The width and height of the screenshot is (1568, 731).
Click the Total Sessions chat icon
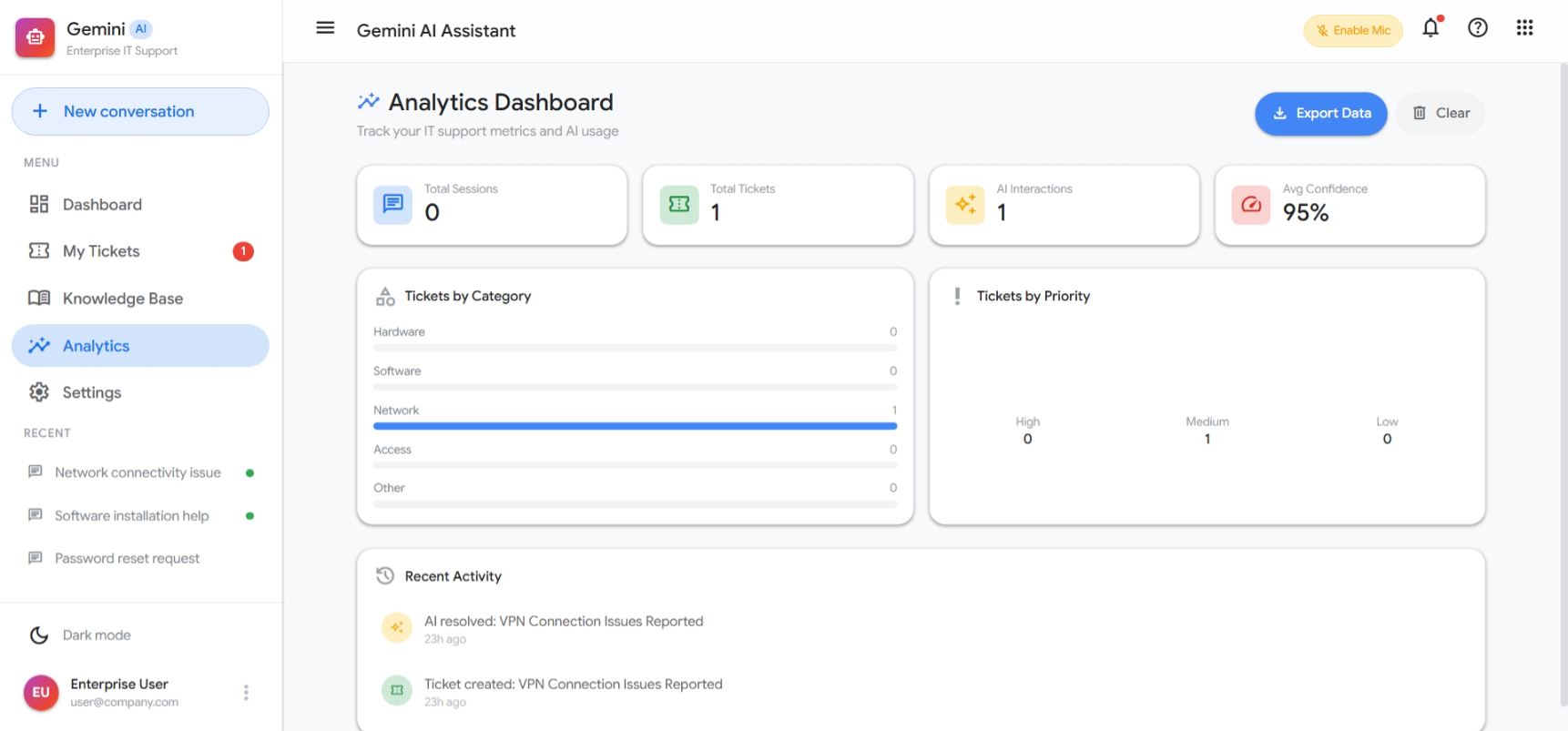[392, 204]
